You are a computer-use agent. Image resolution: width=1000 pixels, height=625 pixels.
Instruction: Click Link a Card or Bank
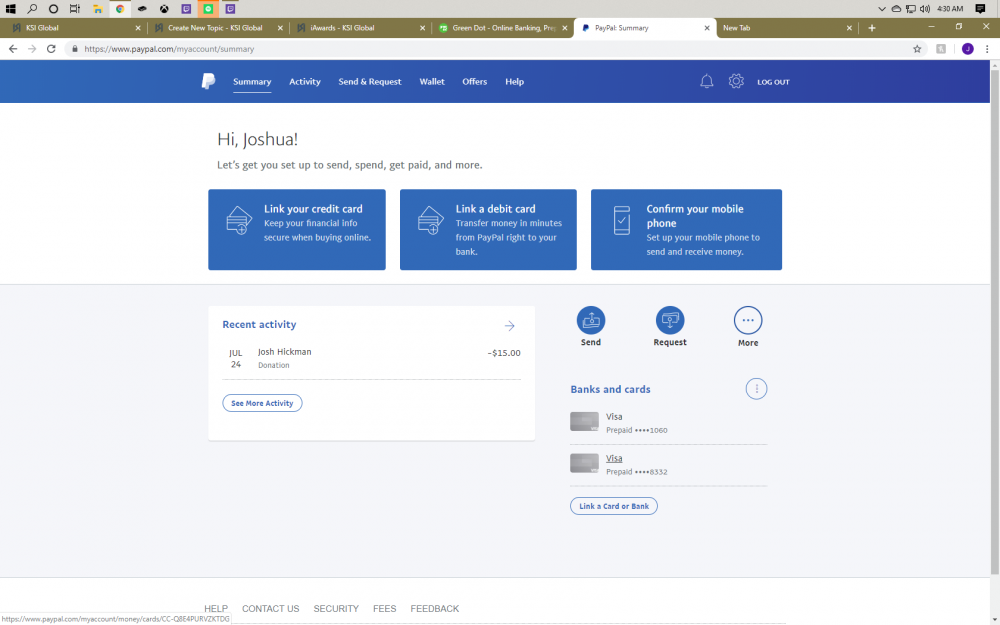coord(614,506)
